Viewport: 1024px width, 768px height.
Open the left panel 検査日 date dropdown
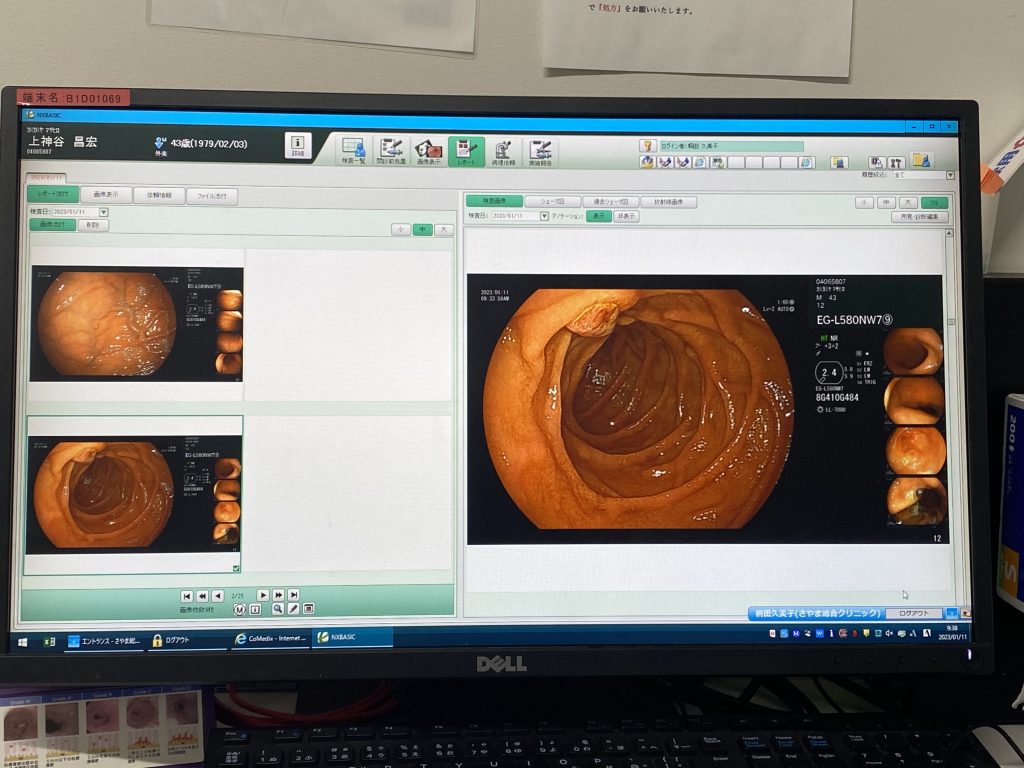pyautogui.click(x=103, y=212)
